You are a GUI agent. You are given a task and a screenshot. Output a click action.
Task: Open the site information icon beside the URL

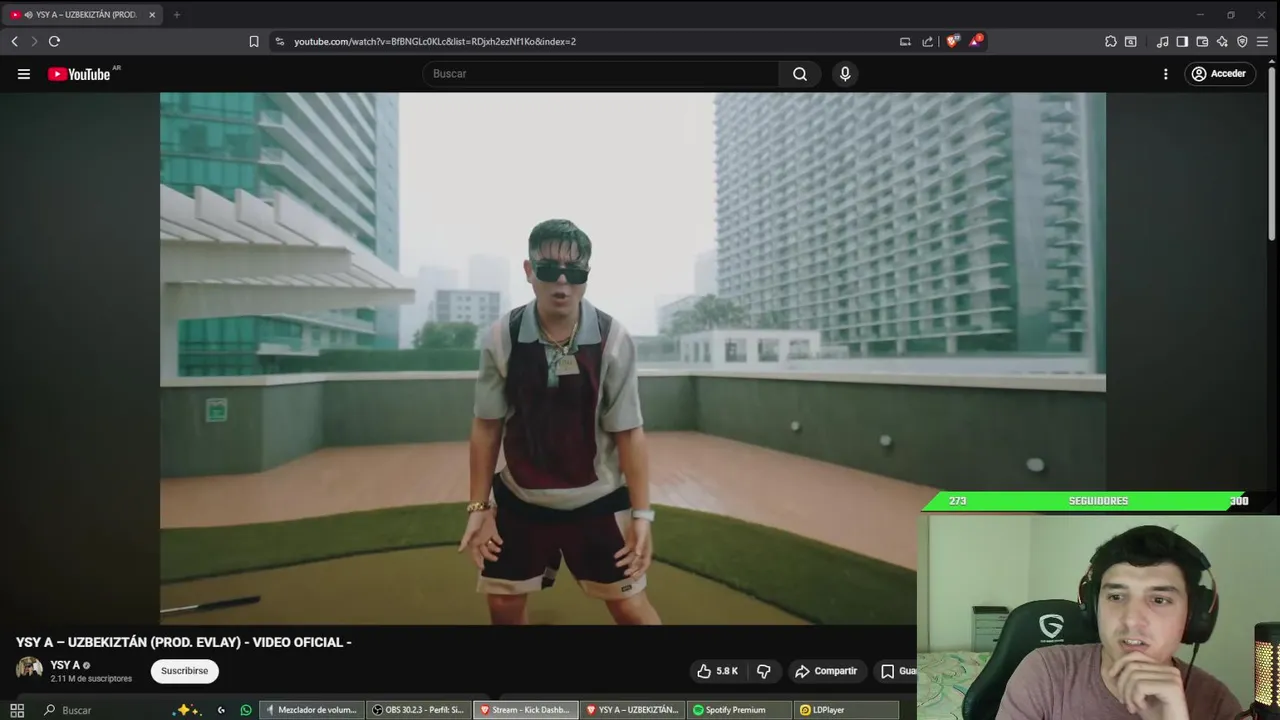pyautogui.click(x=280, y=41)
